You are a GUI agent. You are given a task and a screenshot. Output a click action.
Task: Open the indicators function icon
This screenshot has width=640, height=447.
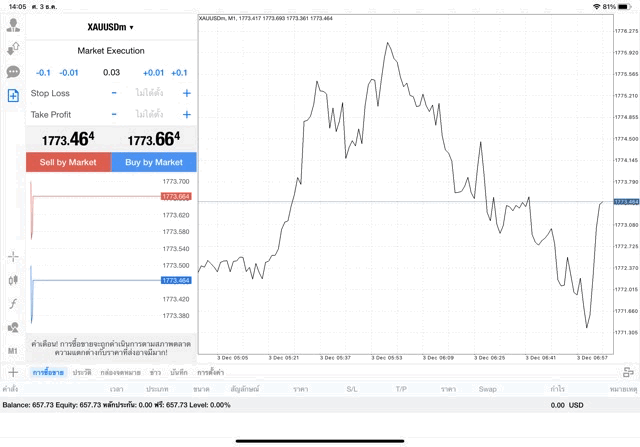[13, 304]
